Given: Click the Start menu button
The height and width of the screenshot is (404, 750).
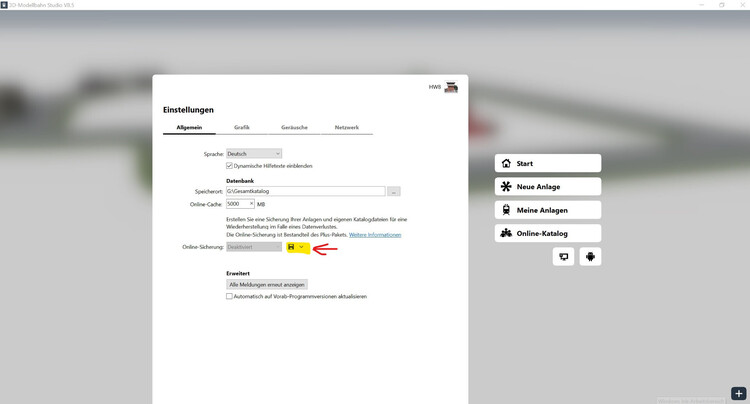Looking at the screenshot, I should point(548,163).
